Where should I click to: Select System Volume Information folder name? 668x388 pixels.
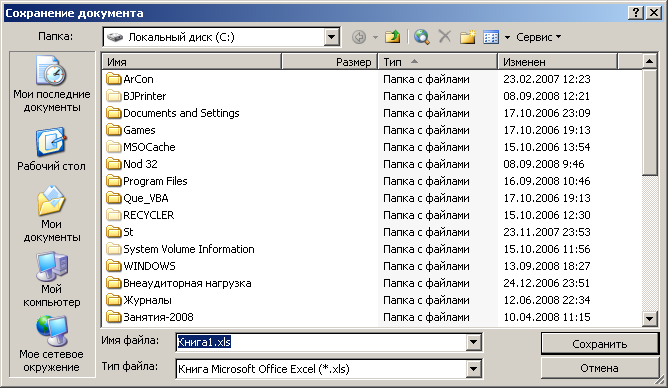pos(189,249)
